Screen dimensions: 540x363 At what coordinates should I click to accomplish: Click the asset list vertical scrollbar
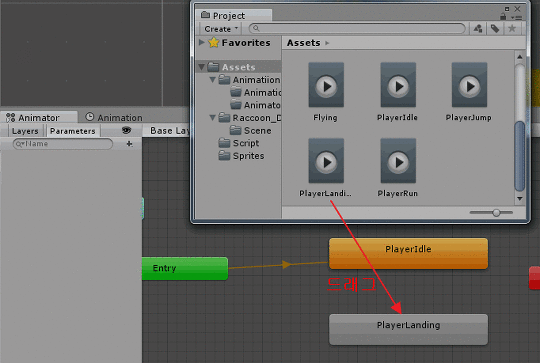(520, 156)
